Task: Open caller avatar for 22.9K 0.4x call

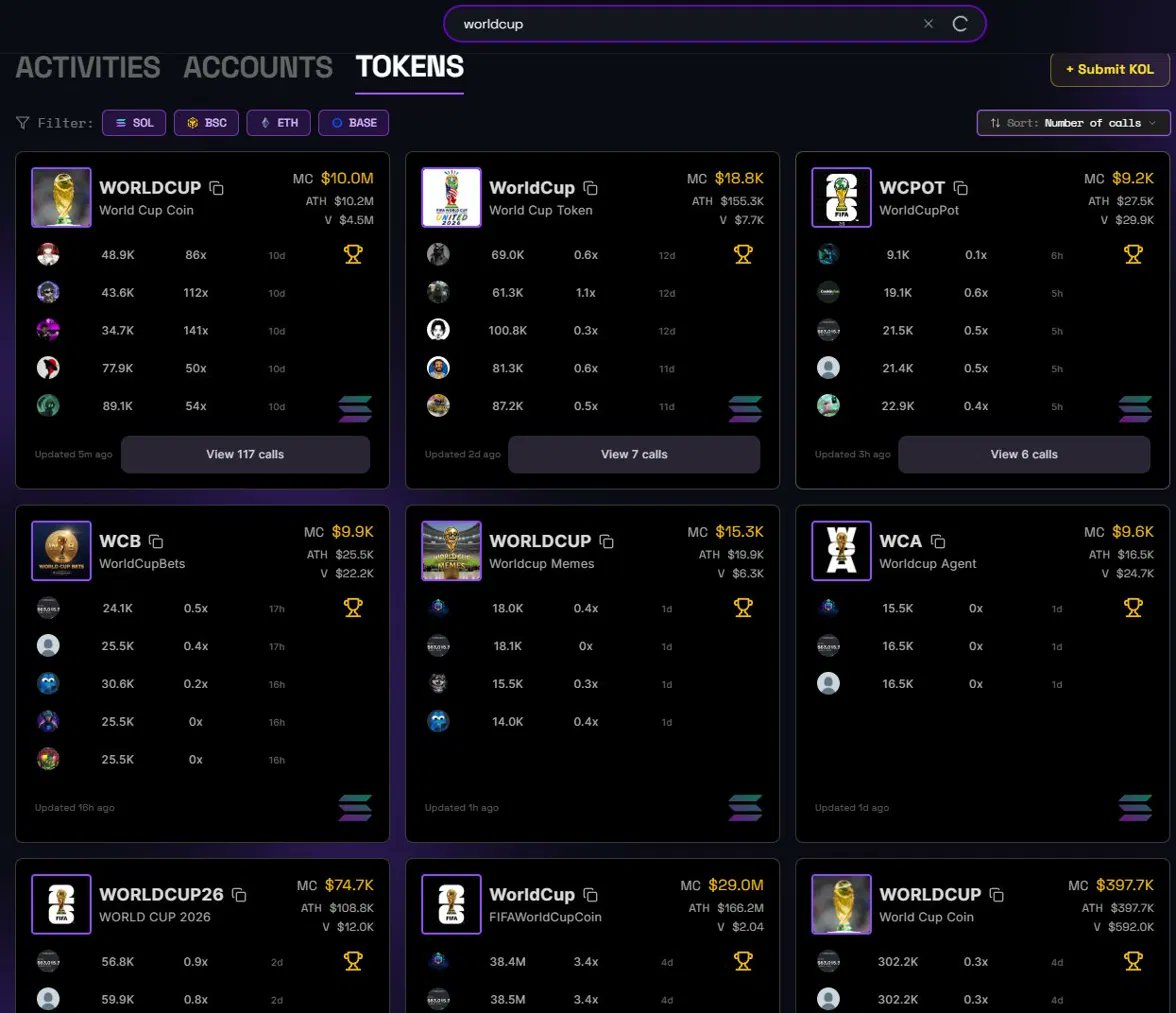Action: click(828, 405)
